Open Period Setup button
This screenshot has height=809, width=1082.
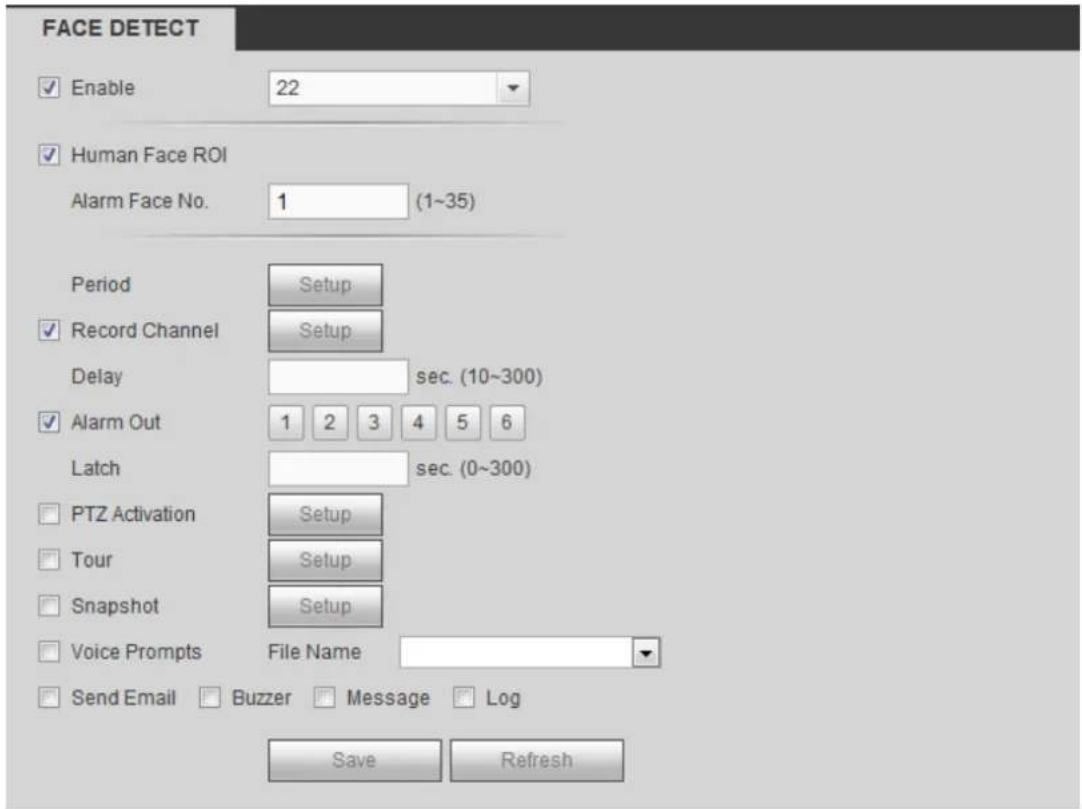[325, 284]
